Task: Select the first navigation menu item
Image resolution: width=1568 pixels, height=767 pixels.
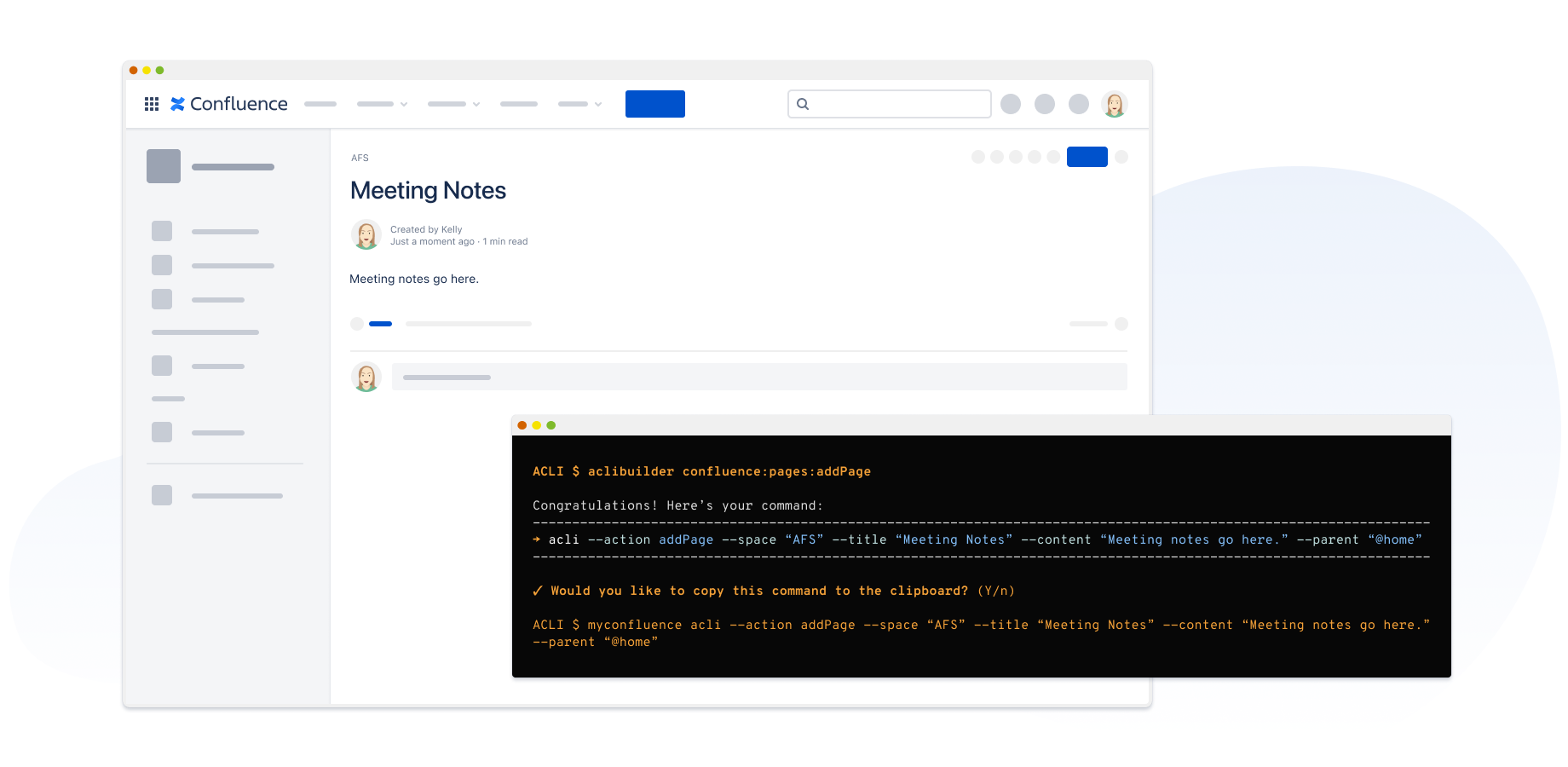Action: (x=320, y=103)
